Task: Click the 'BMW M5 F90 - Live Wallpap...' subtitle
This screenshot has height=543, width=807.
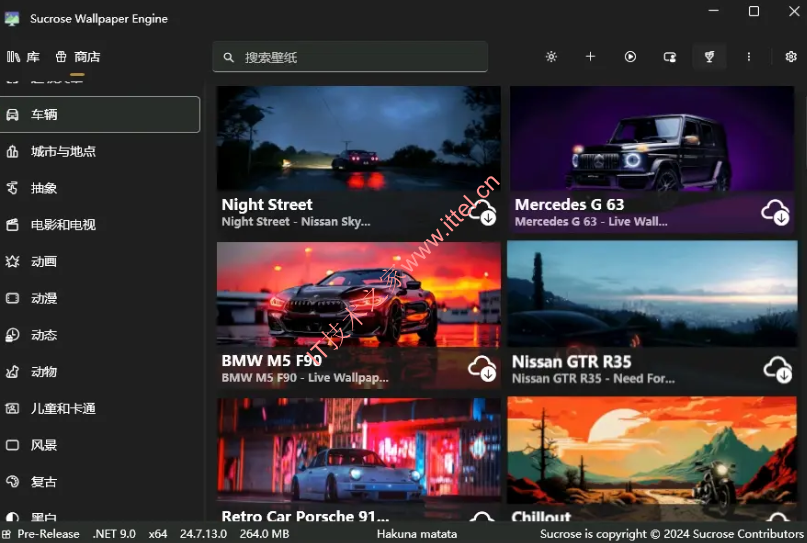Action: [305, 378]
